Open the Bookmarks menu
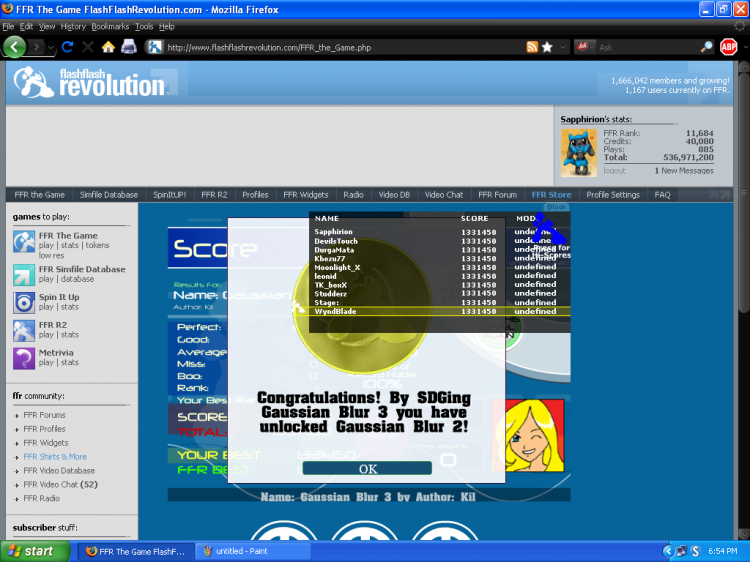Image resolution: width=750 pixels, height=562 pixels. (x=110, y=26)
